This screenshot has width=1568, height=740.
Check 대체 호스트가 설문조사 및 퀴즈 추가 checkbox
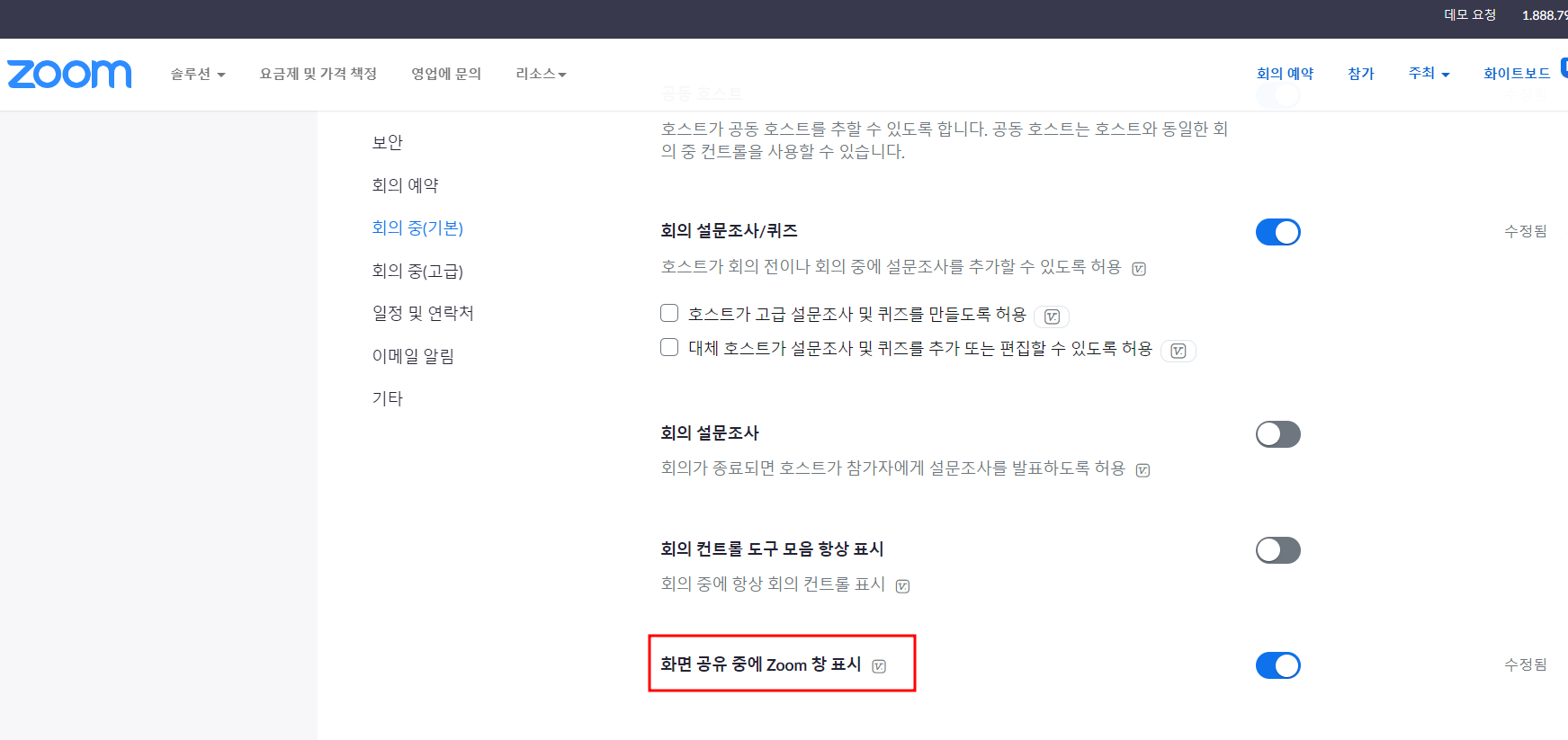[x=669, y=347]
